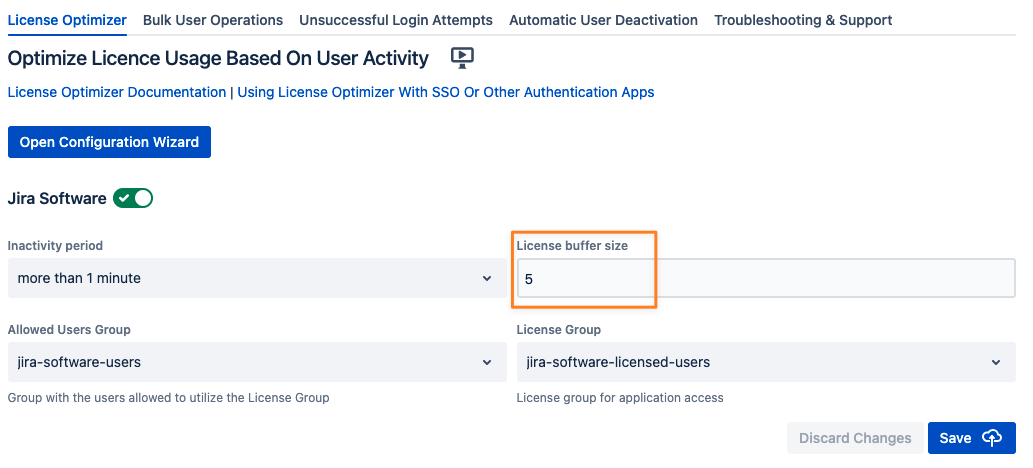1033x468 pixels.
Task: Toggle the Jira Software switch off
Action: [x=133, y=198]
